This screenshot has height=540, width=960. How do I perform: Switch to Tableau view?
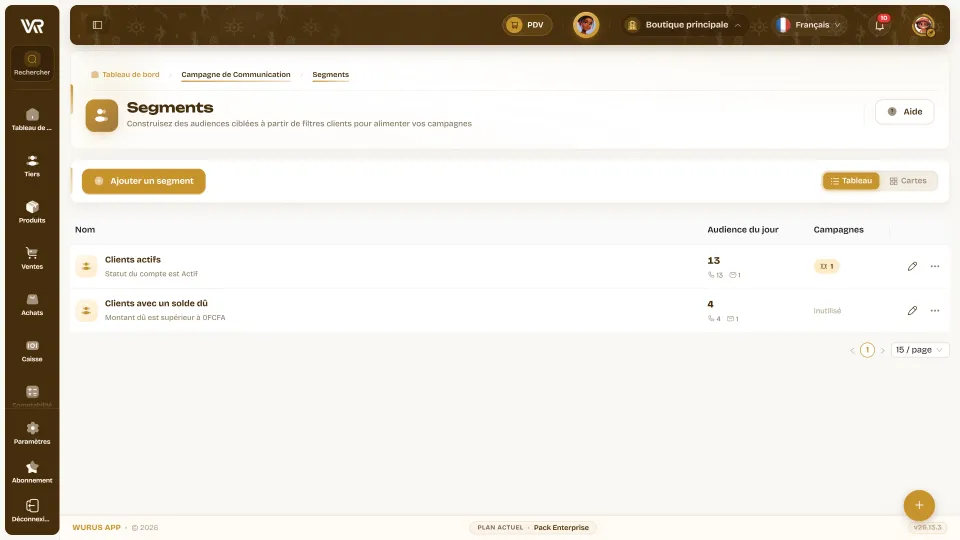[851, 181]
